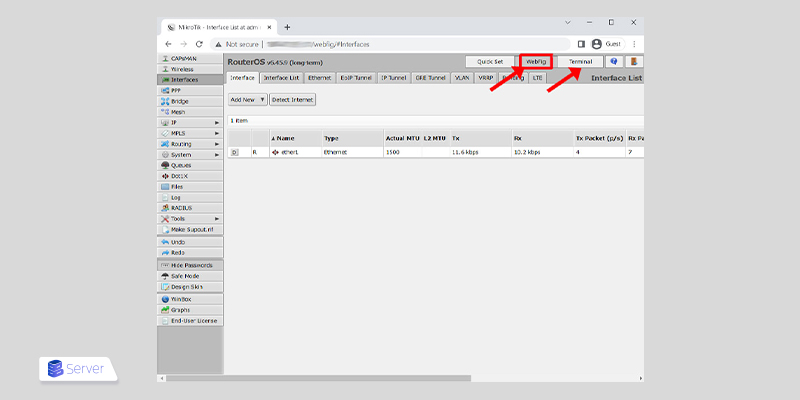Click the WebFig button
Viewport: 800px width, 400px height.
click(x=536, y=61)
